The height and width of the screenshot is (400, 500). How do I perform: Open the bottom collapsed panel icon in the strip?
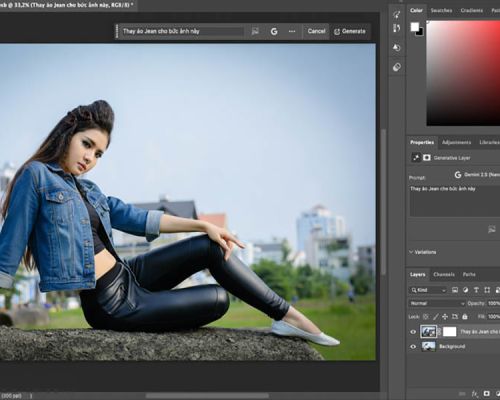click(x=396, y=67)
